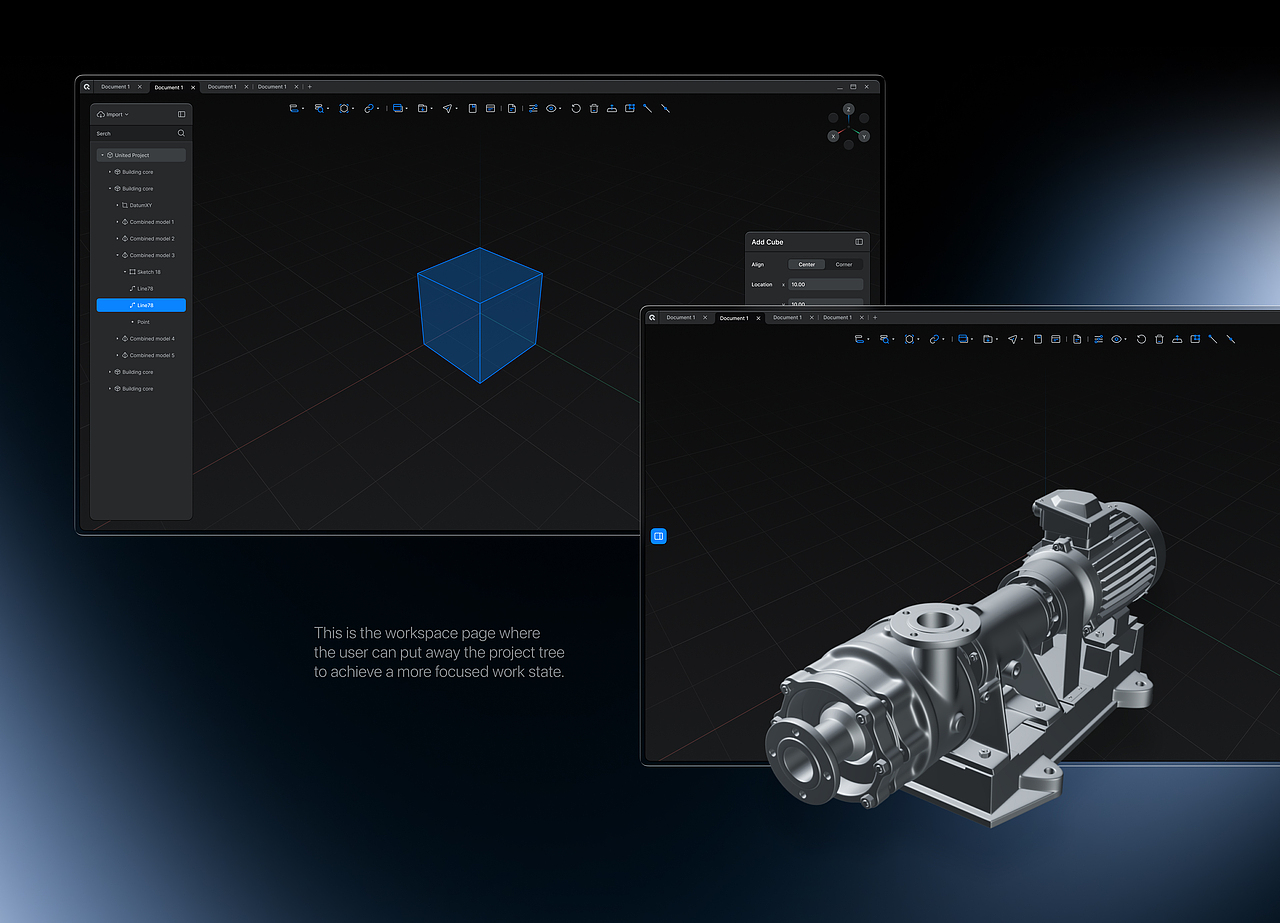The height and width of the screenshot is (923, 1280).
Task: Click the app logo in the cube window title bar
Action: pyautogui.click(x=87, y=87)
